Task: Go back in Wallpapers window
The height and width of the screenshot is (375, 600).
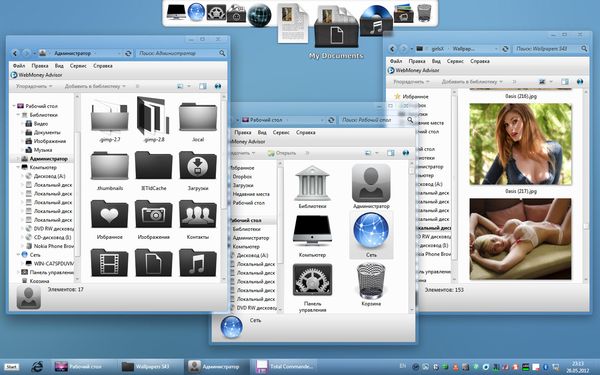Action: [x=392, y=49]
